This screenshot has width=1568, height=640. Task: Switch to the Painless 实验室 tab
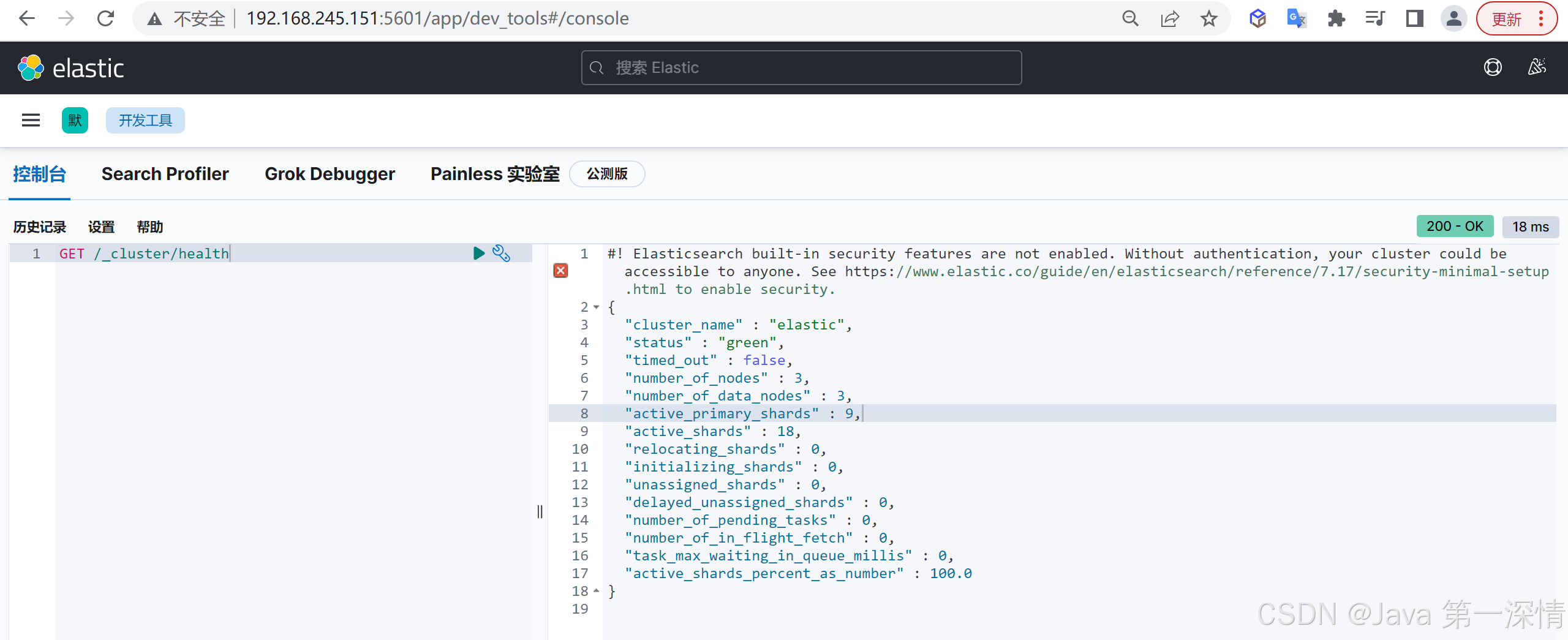[x=495, y=174]
